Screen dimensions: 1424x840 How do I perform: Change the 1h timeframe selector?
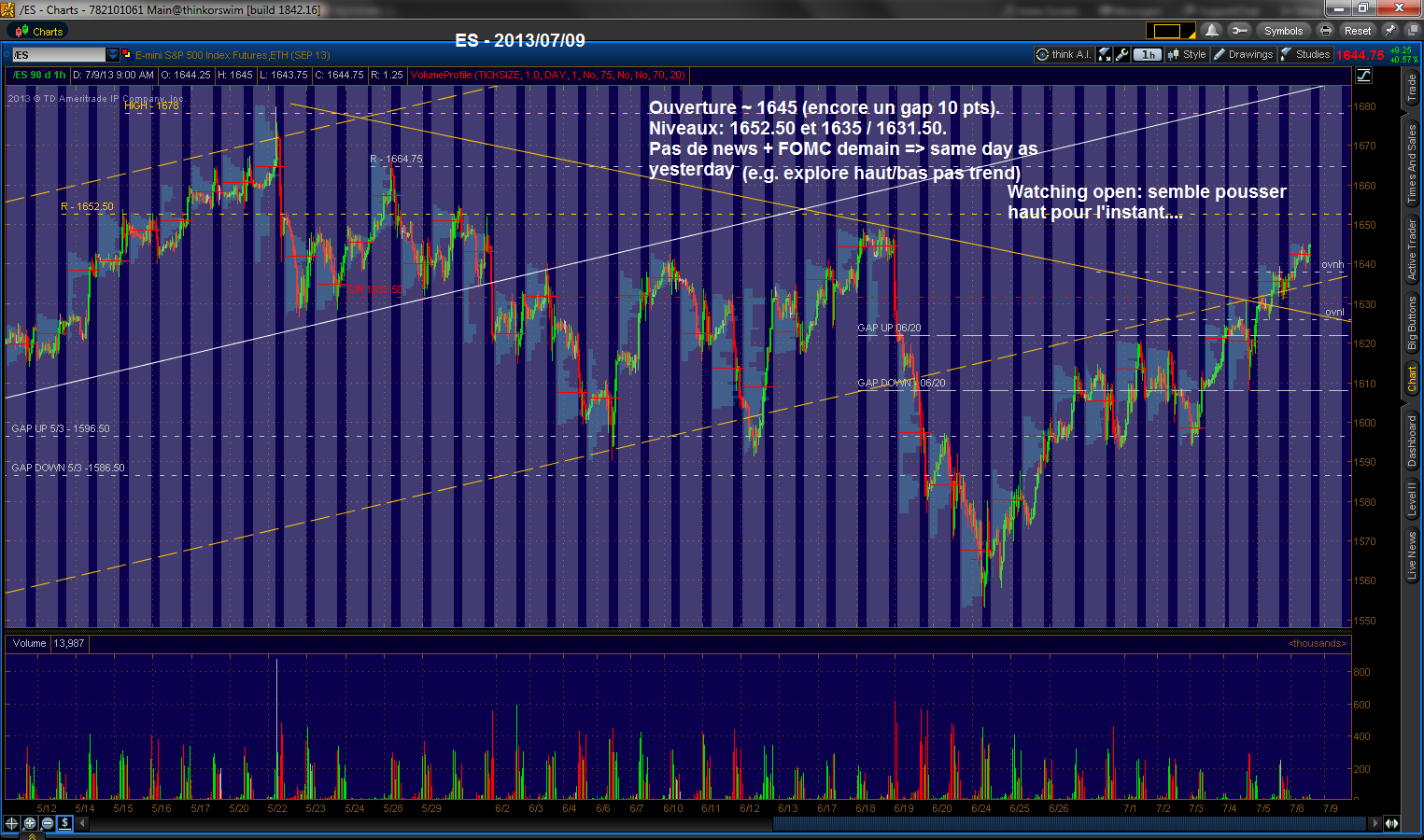pyautogui.click(x=1148, y=55)
